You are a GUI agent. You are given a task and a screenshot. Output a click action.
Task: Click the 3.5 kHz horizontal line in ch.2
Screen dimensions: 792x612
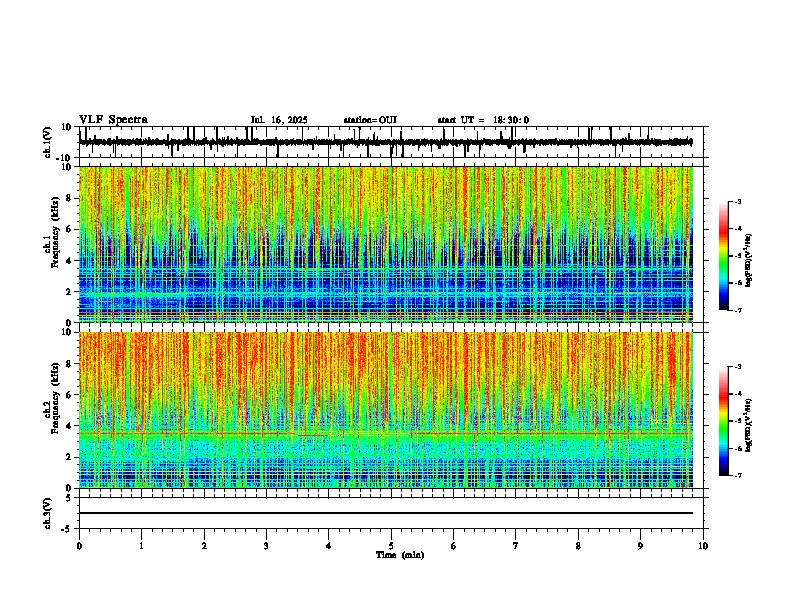point(385,433)
